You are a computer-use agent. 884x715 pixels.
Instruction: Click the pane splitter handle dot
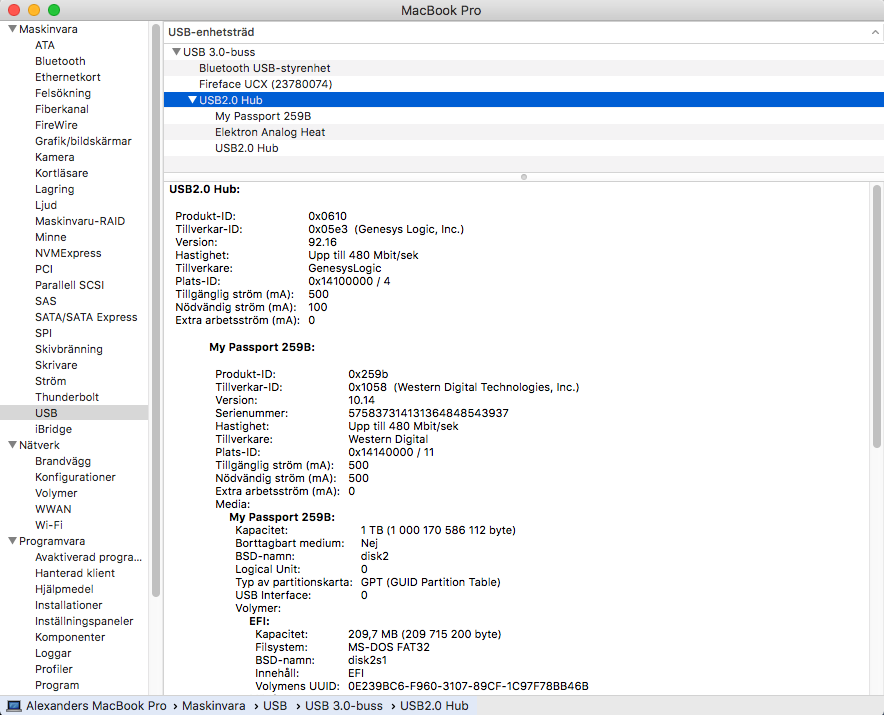[x=524, y=177]
